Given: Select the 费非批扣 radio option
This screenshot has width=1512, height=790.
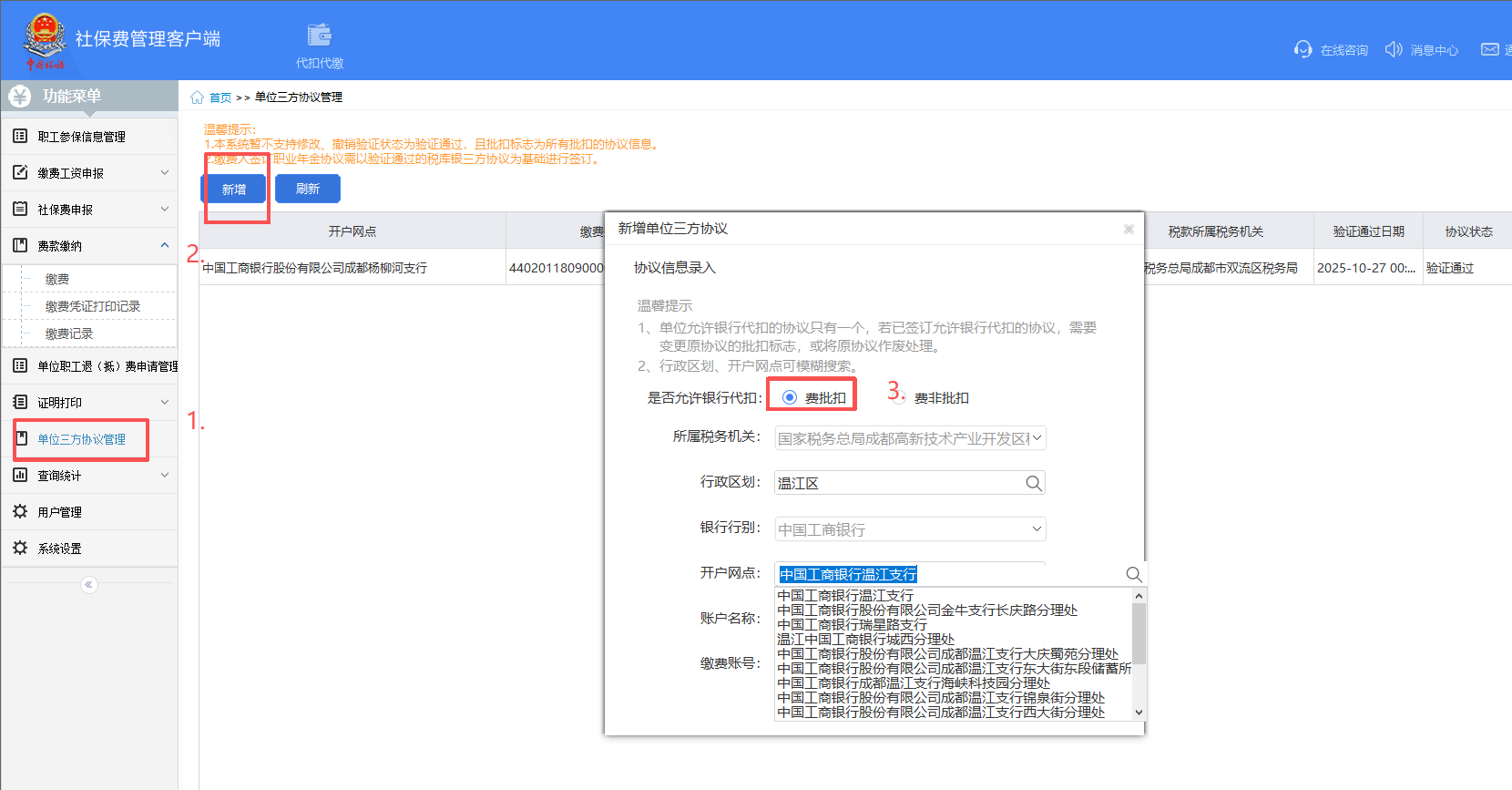Looking at the screenshot, I should (x=899, y=397).
